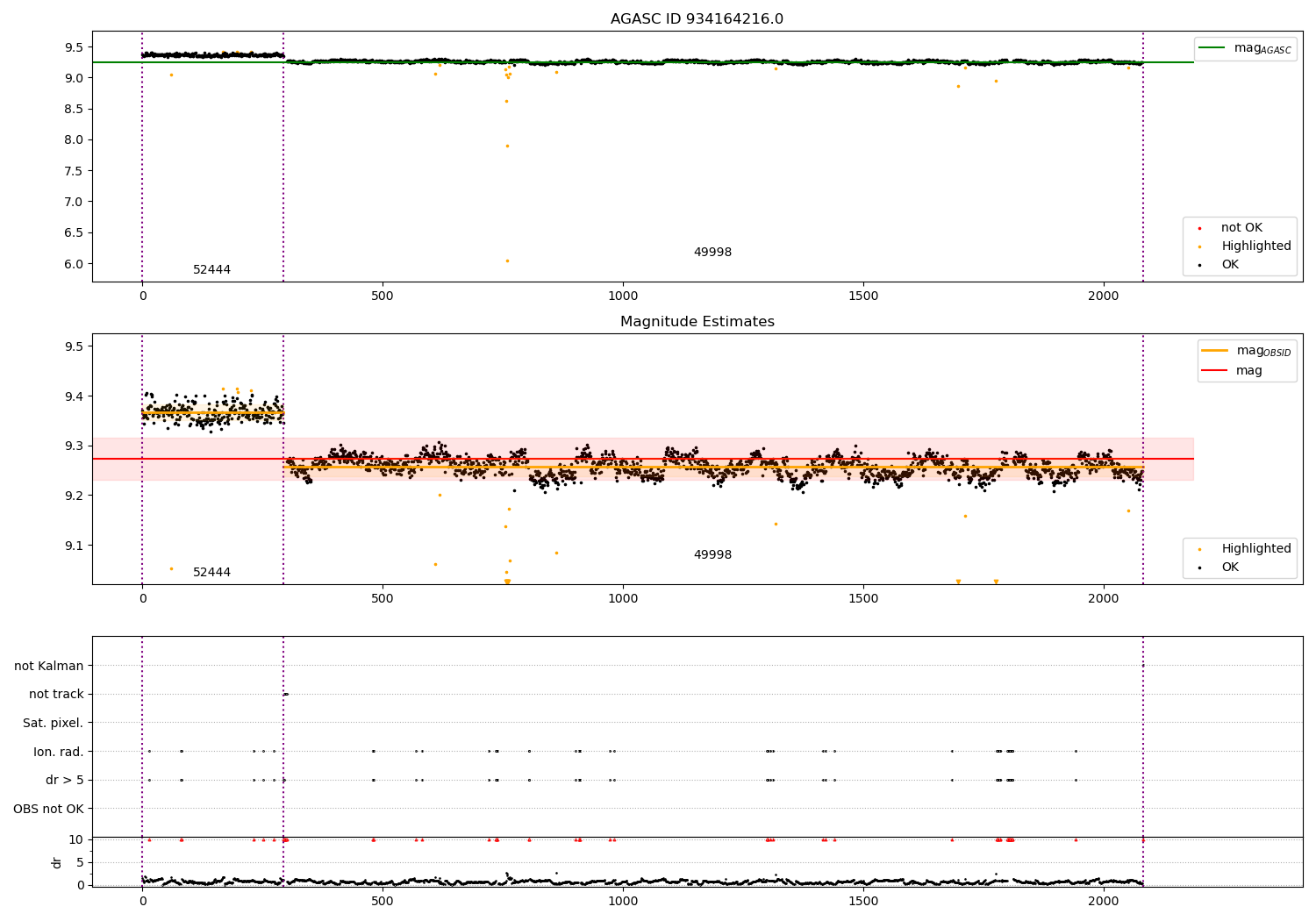
Task: Select 'not OK' legend entry in top plot
Action: [x=1241, y=228]
